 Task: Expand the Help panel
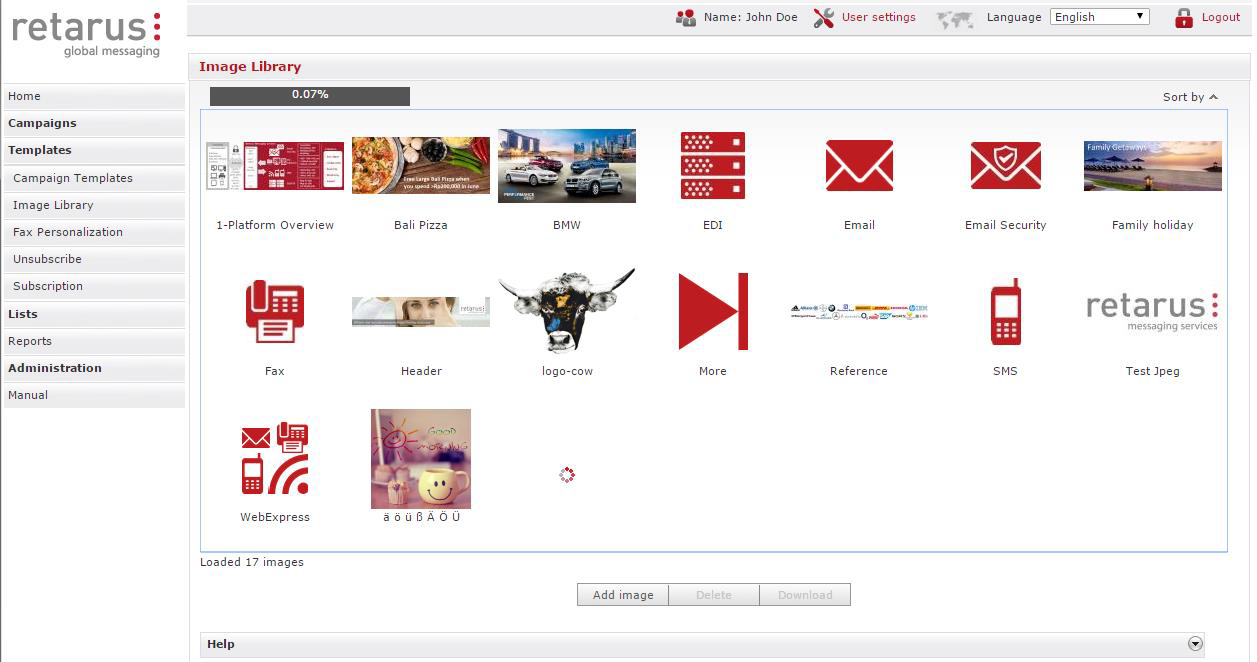pyautogui.click(x=1196, y=643)
